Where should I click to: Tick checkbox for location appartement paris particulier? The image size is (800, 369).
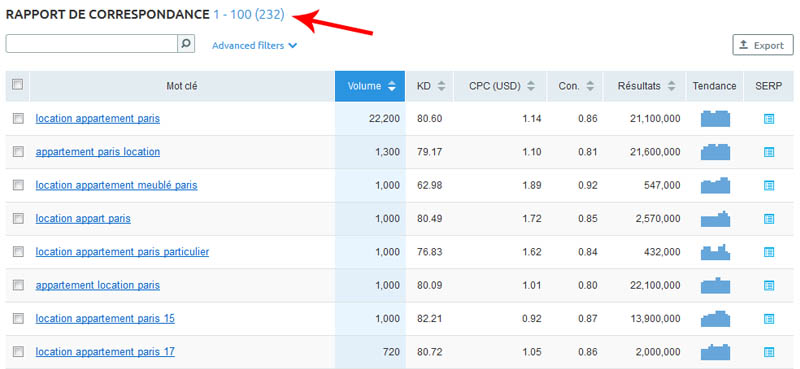18,252
